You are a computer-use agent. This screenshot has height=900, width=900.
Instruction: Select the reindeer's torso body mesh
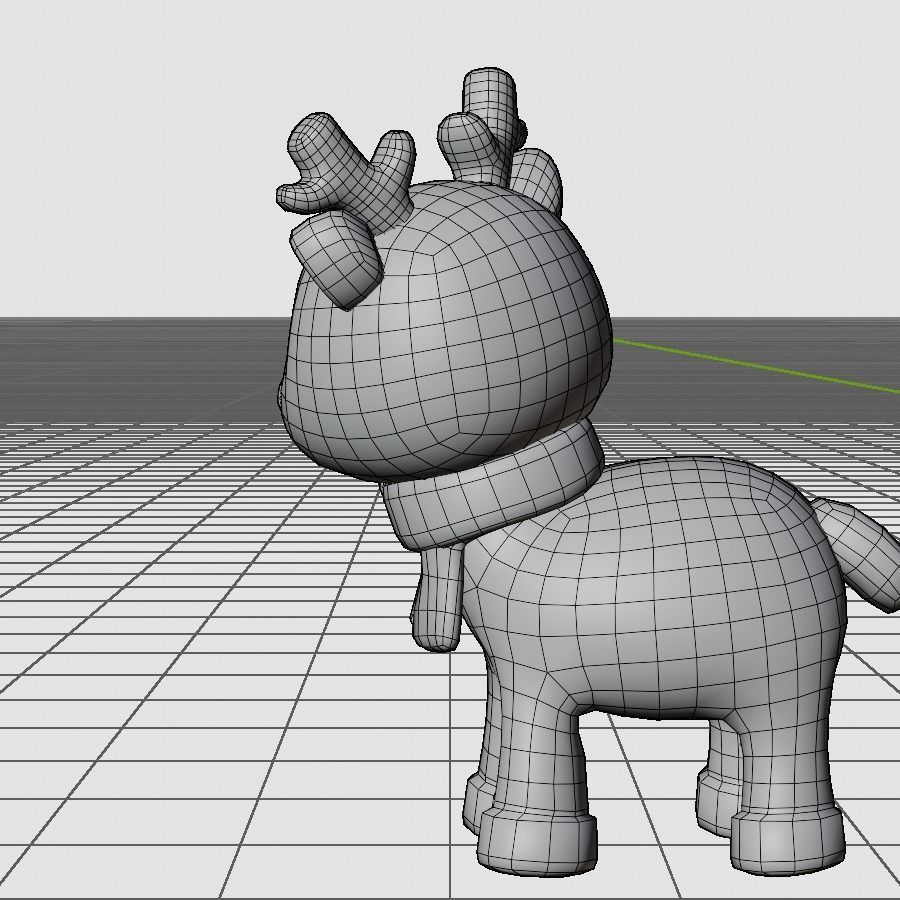(x=660, y=585)
